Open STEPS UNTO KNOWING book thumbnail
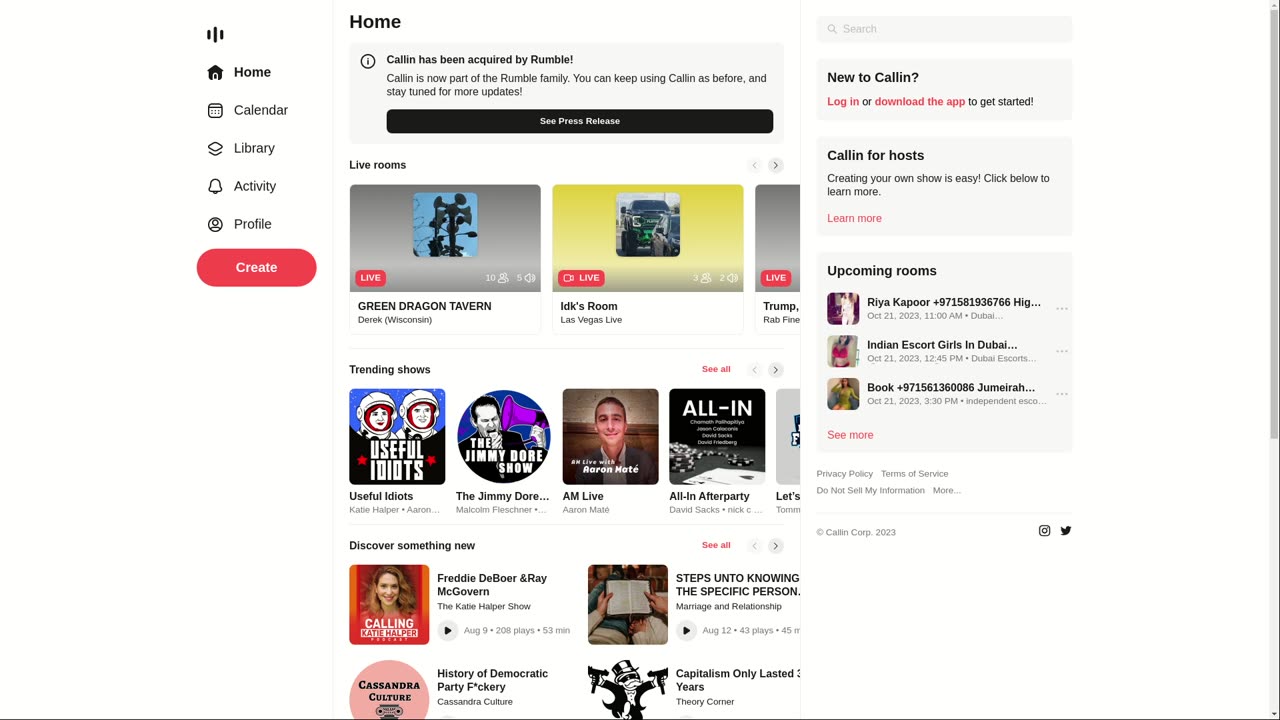 coord(628,605)
